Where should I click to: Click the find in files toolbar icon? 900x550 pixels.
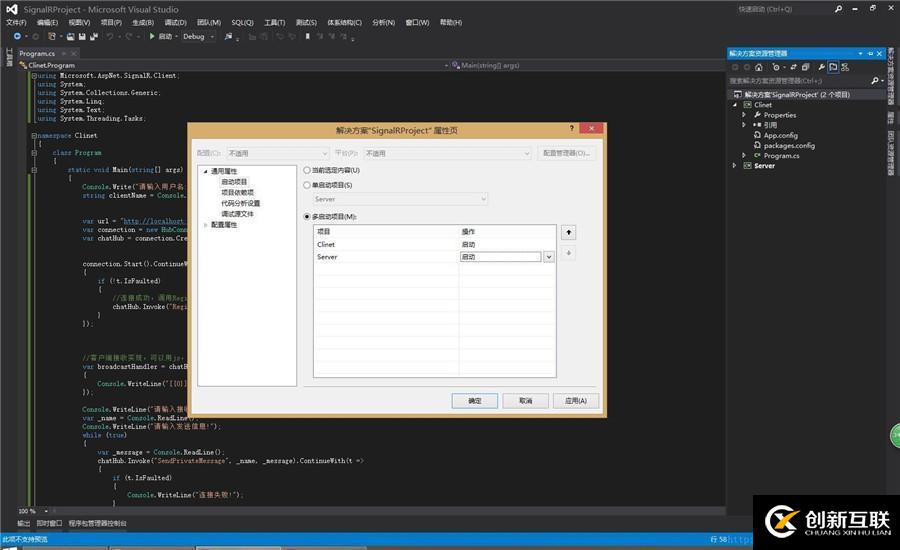(x=228, y=36)
